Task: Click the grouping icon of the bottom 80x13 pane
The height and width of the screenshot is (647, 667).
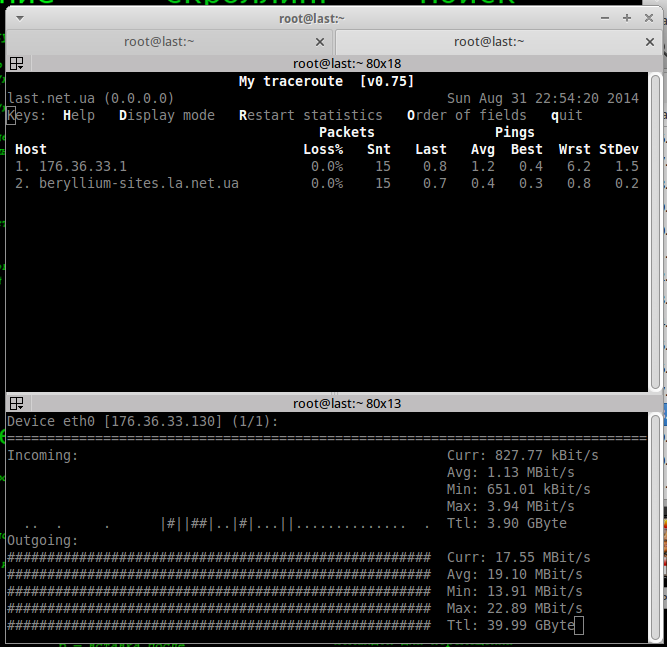Action: click(16, 403)
